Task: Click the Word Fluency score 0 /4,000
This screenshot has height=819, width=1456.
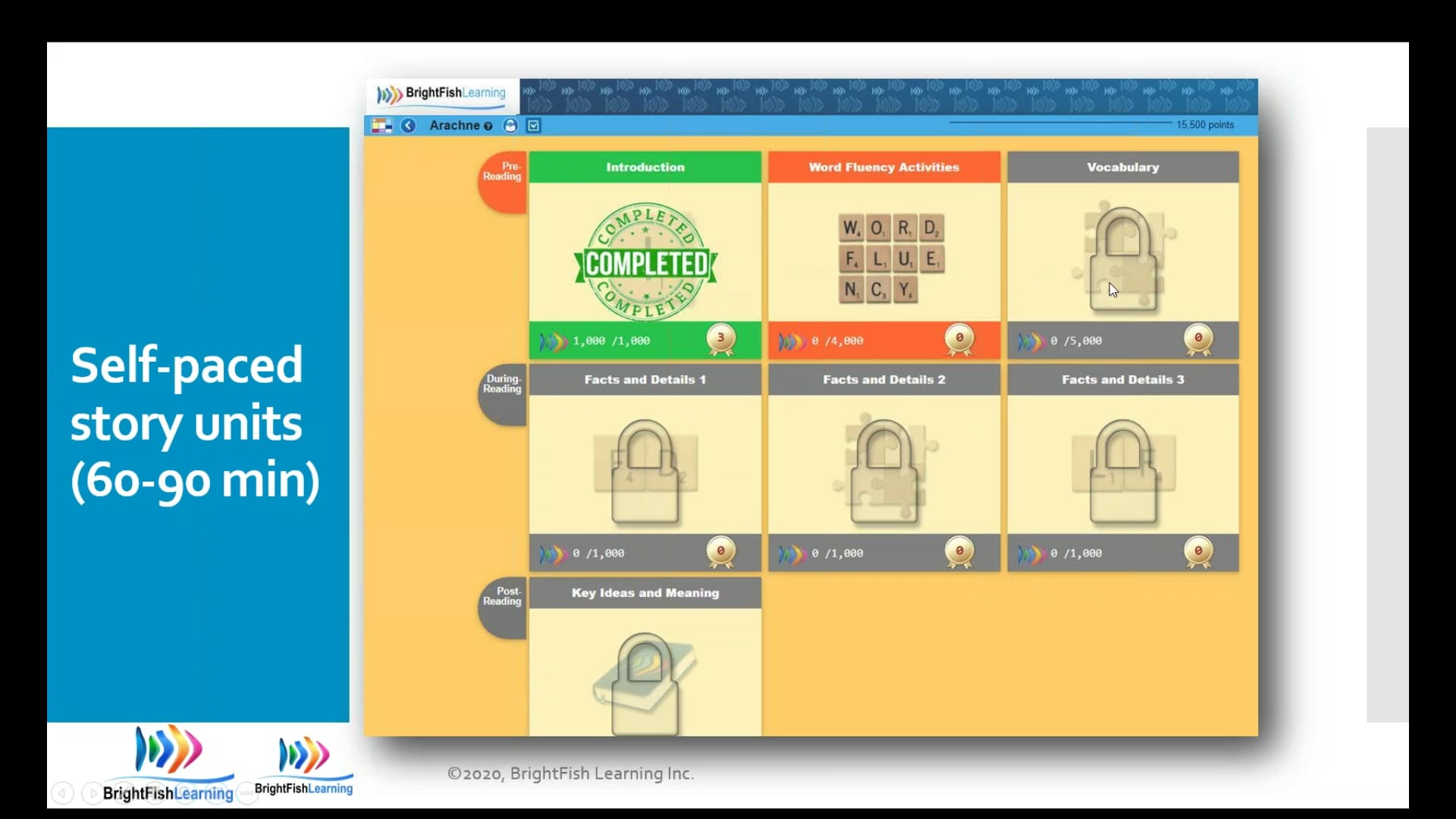Action: 837,341
